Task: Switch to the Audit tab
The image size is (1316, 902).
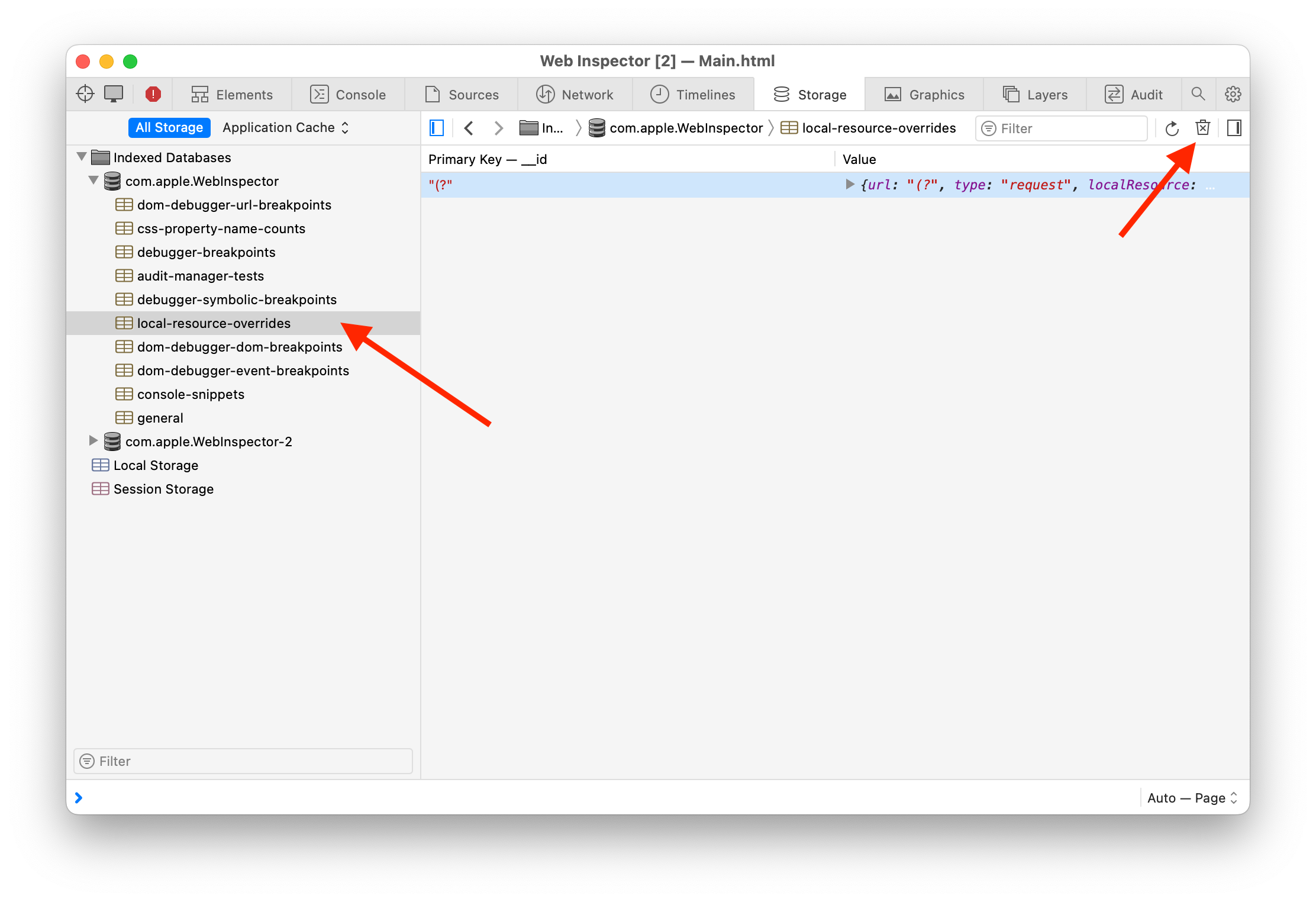Action: click(1134, 95)
